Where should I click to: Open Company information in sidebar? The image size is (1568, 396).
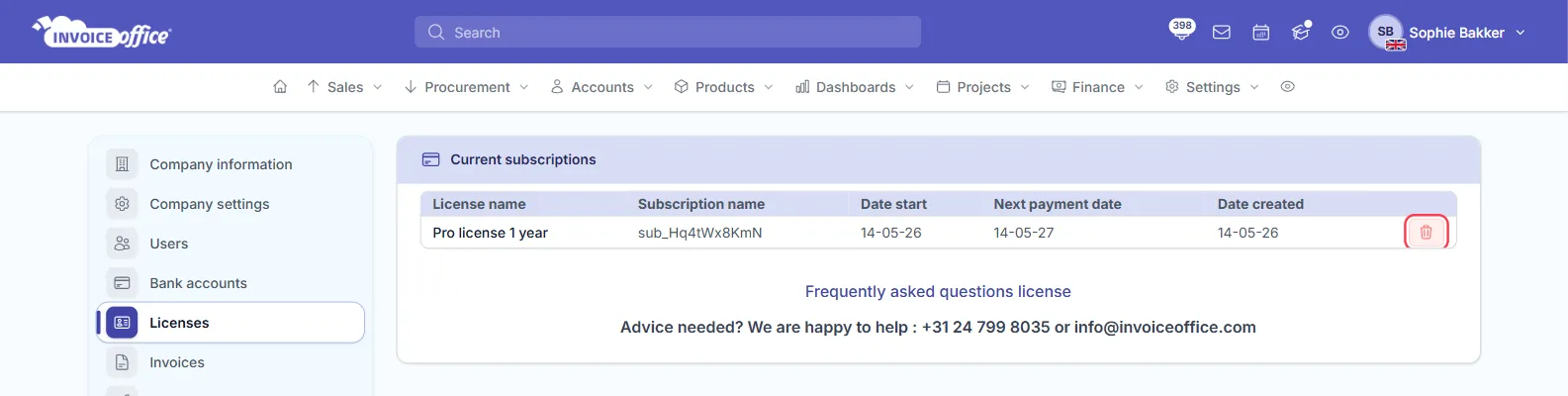[231, 164]
